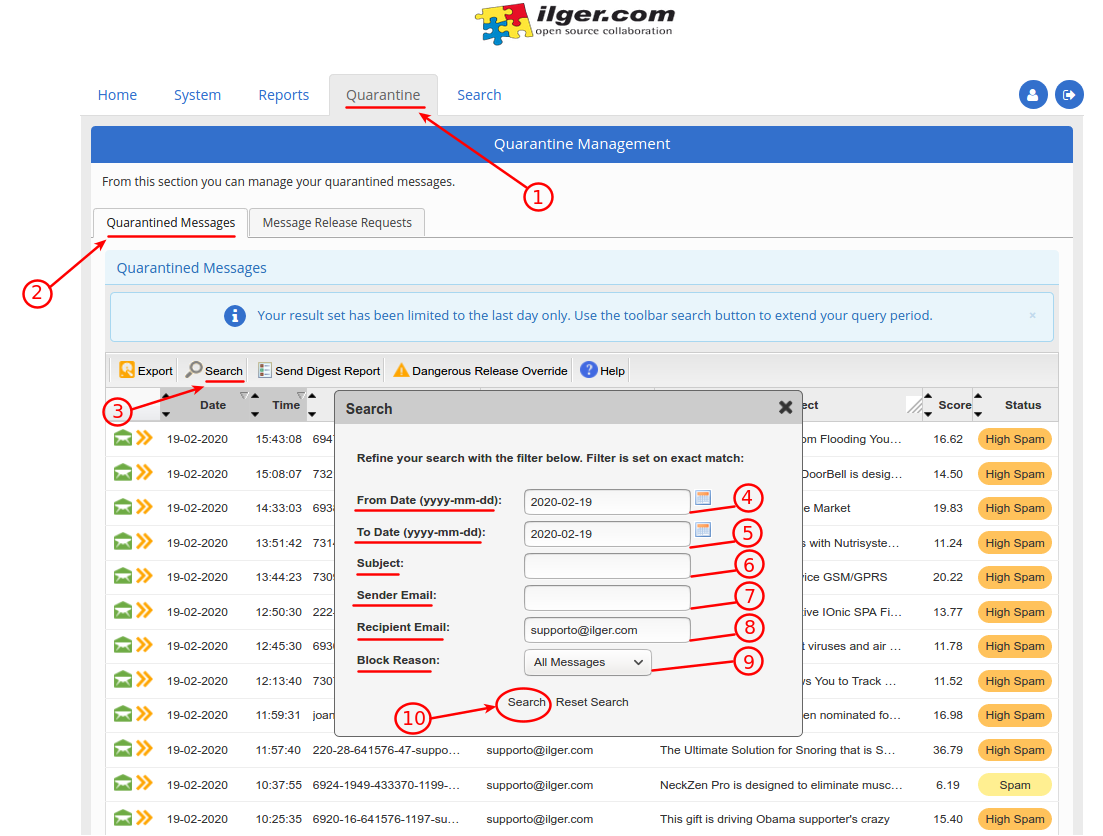The image size is (1103, 836).
Task: Switch to Message Release Requests tab
Action: pyautogui.click(x=337, y=222)
